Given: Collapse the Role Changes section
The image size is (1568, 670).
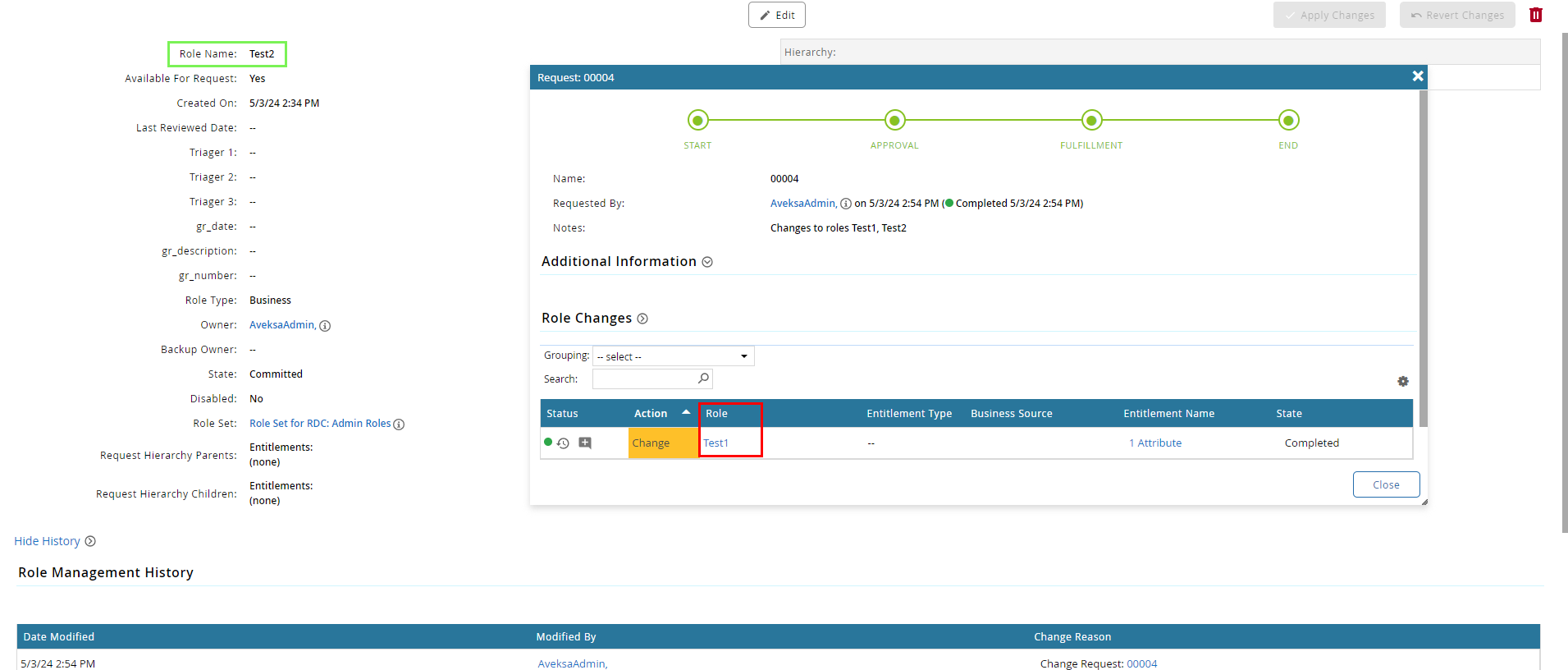Looking at the screenshot, I should click(x=642, y=319).
